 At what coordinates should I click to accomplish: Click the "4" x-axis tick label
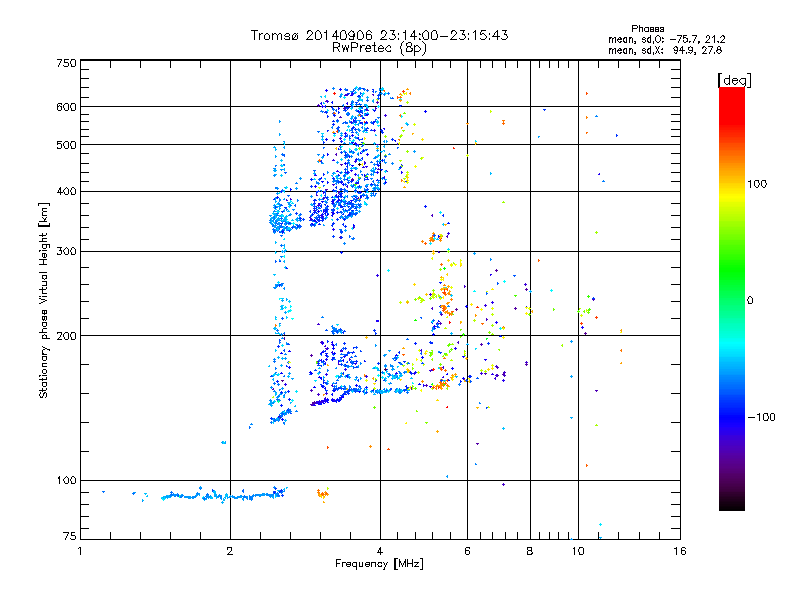(380, 551)
